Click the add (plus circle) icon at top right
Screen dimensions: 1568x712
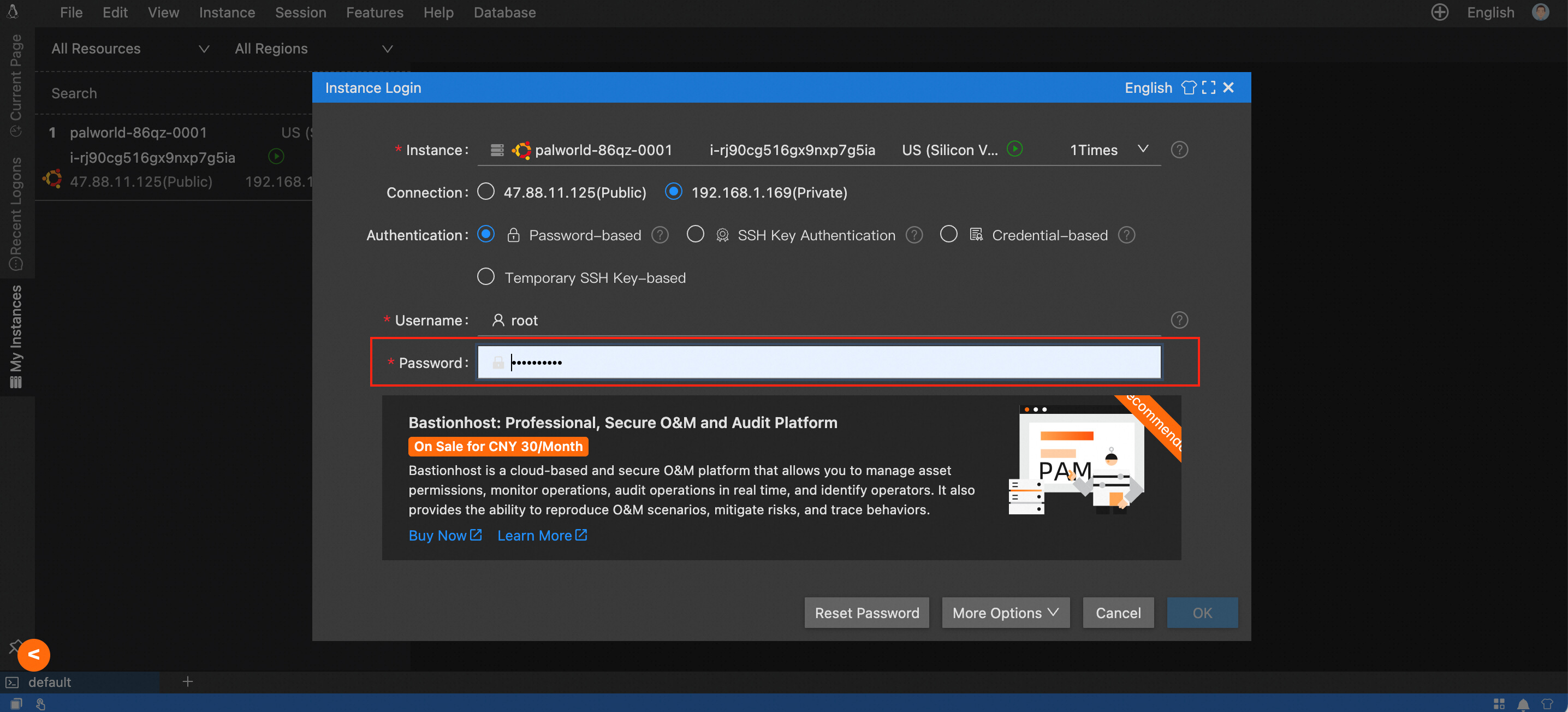coord(1440,12)
